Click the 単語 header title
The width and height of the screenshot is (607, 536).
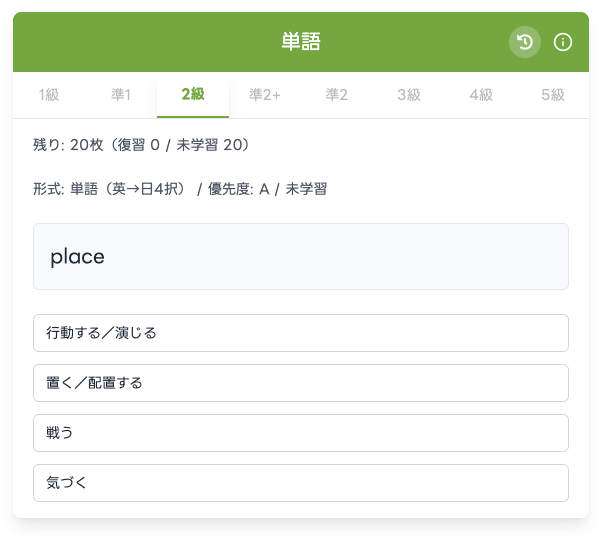(301, 42)
